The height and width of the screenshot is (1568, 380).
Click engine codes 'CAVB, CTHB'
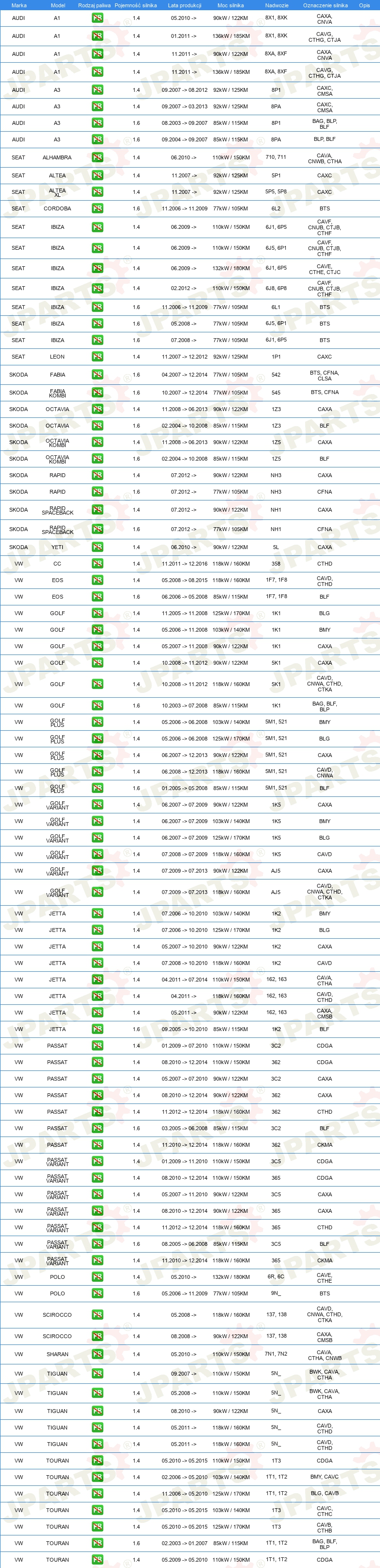[x=325, y=1527]
